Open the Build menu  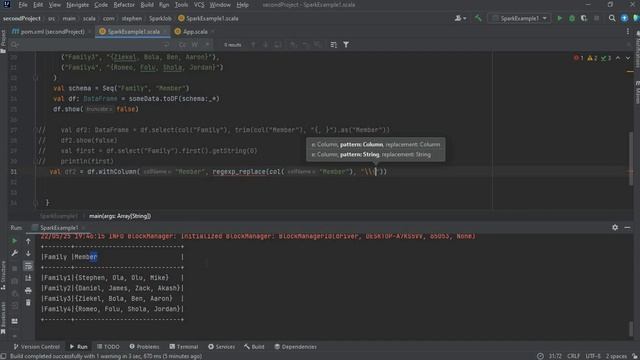click(x=147, y=5)
